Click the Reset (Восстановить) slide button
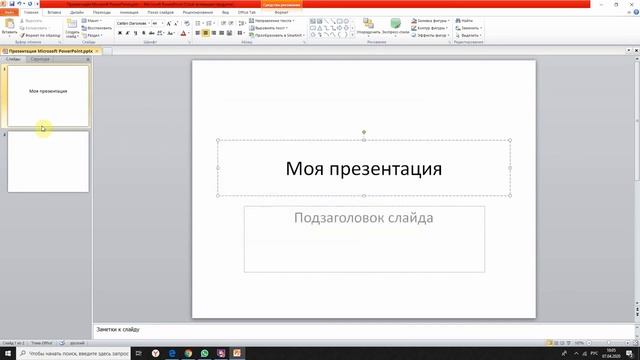This screenshot has height=360, width=640. 96,28
